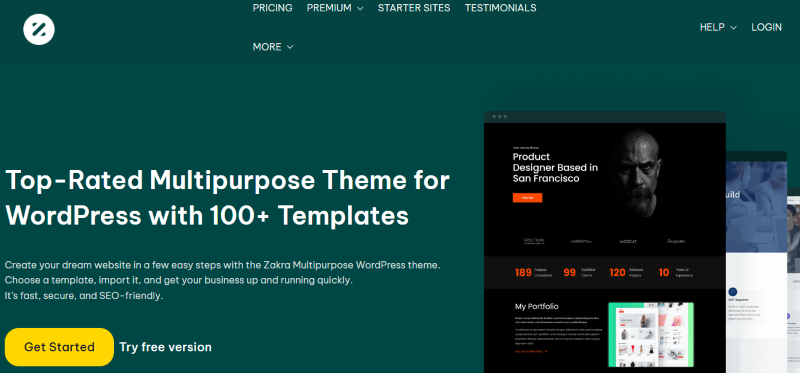Click the orange link under My Portfolio text

click(531, 352)
